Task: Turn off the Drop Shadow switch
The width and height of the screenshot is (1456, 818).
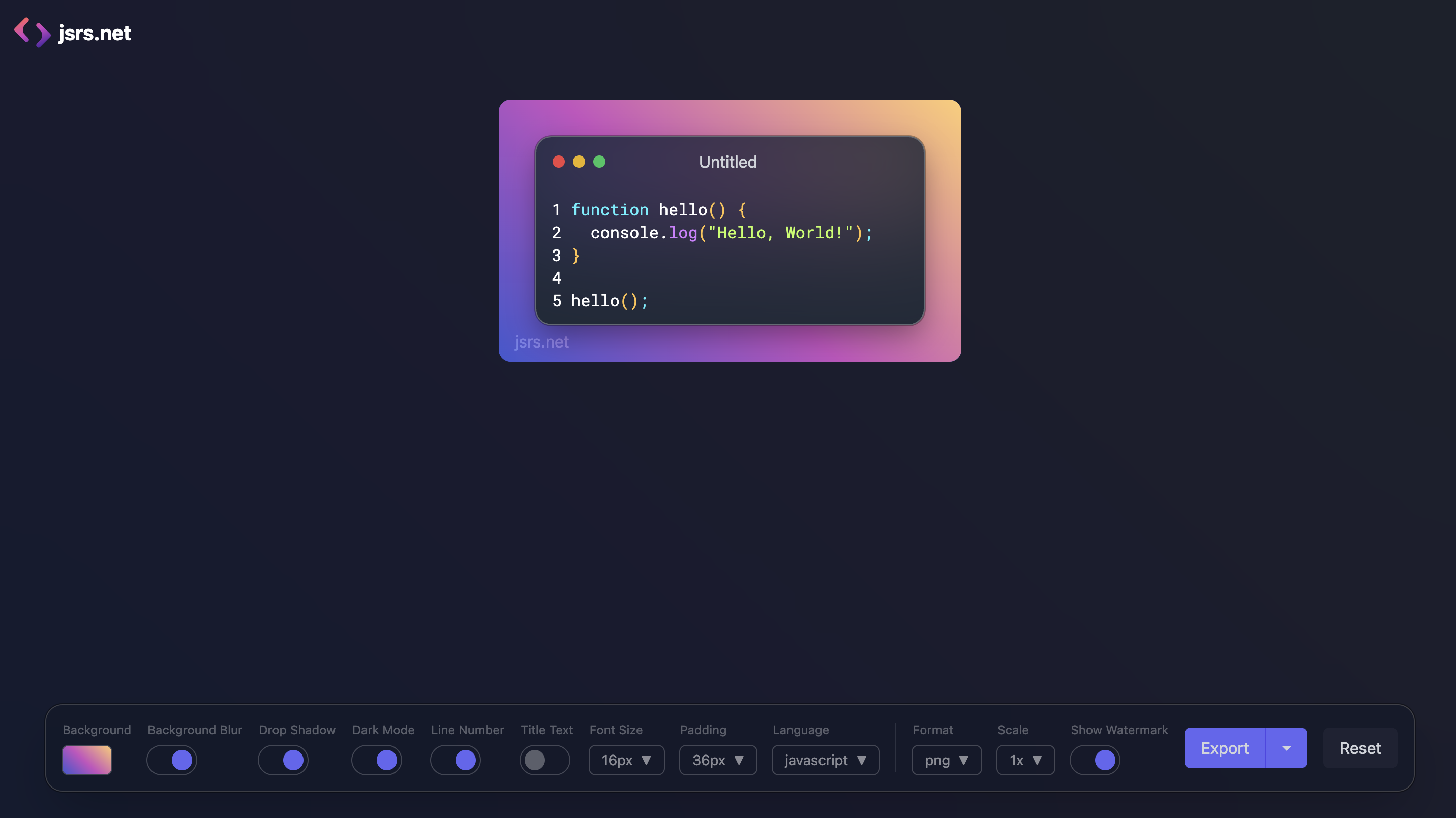Action: pos(283,760)
